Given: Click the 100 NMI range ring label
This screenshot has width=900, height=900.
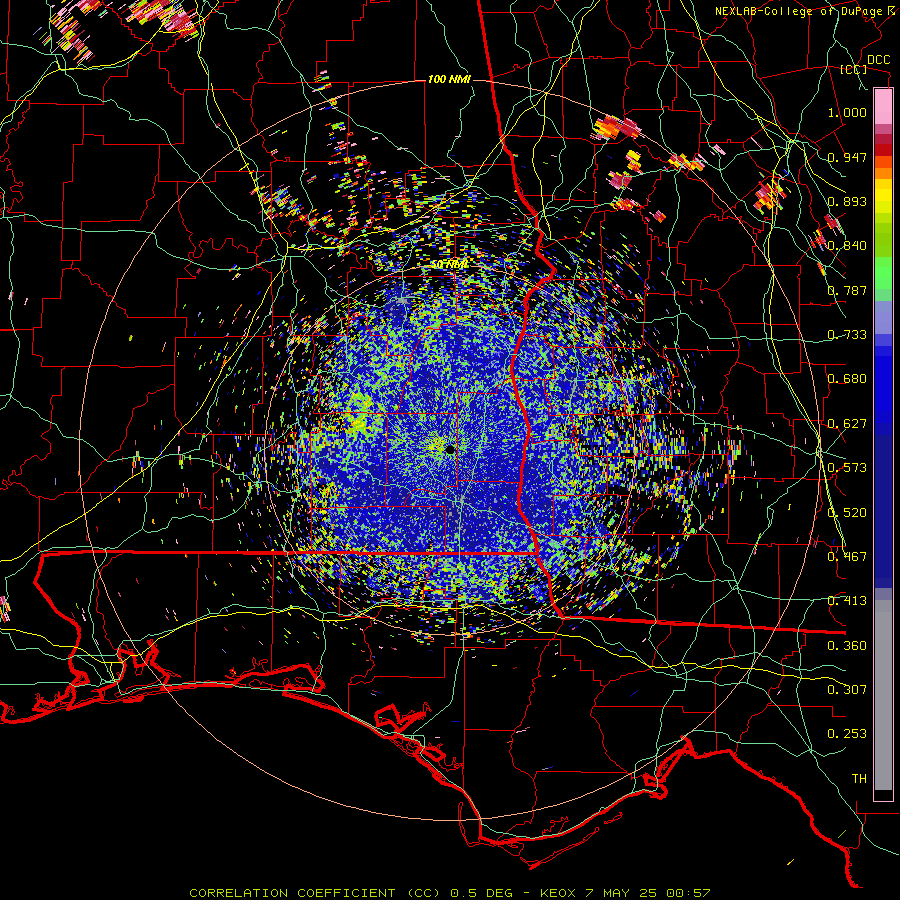Looking at the screenshot, I should click(x=449, y=79).
